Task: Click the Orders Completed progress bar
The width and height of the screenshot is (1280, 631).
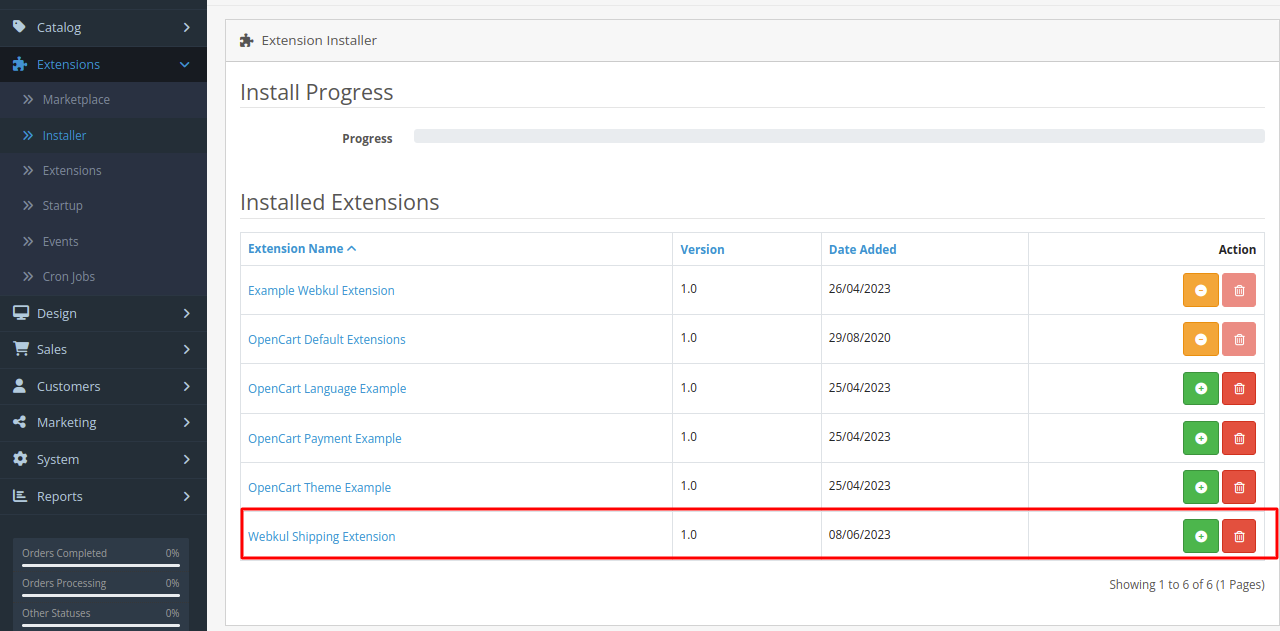Action: coord(101,565)
